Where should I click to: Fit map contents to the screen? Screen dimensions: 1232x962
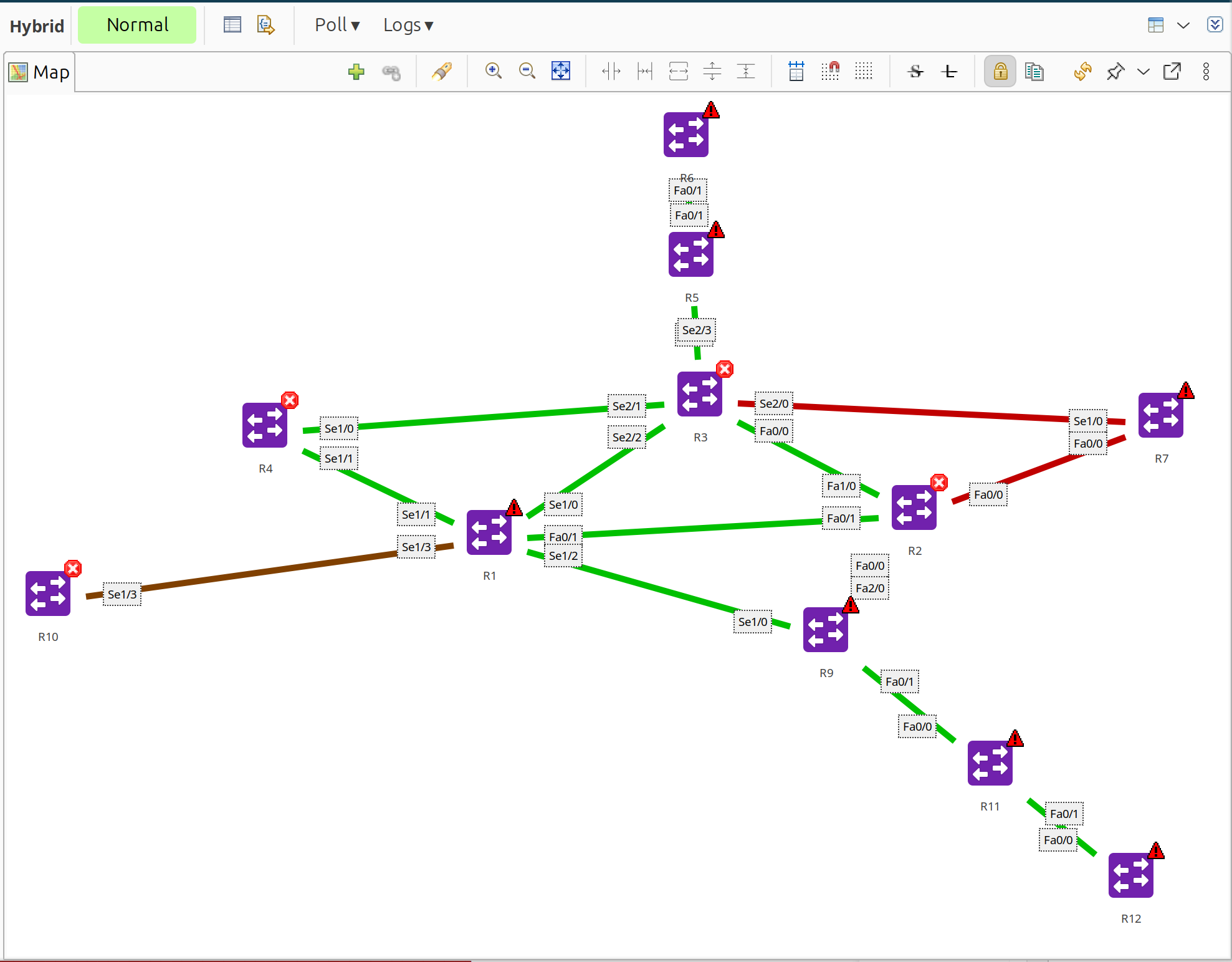pos(560,70)
